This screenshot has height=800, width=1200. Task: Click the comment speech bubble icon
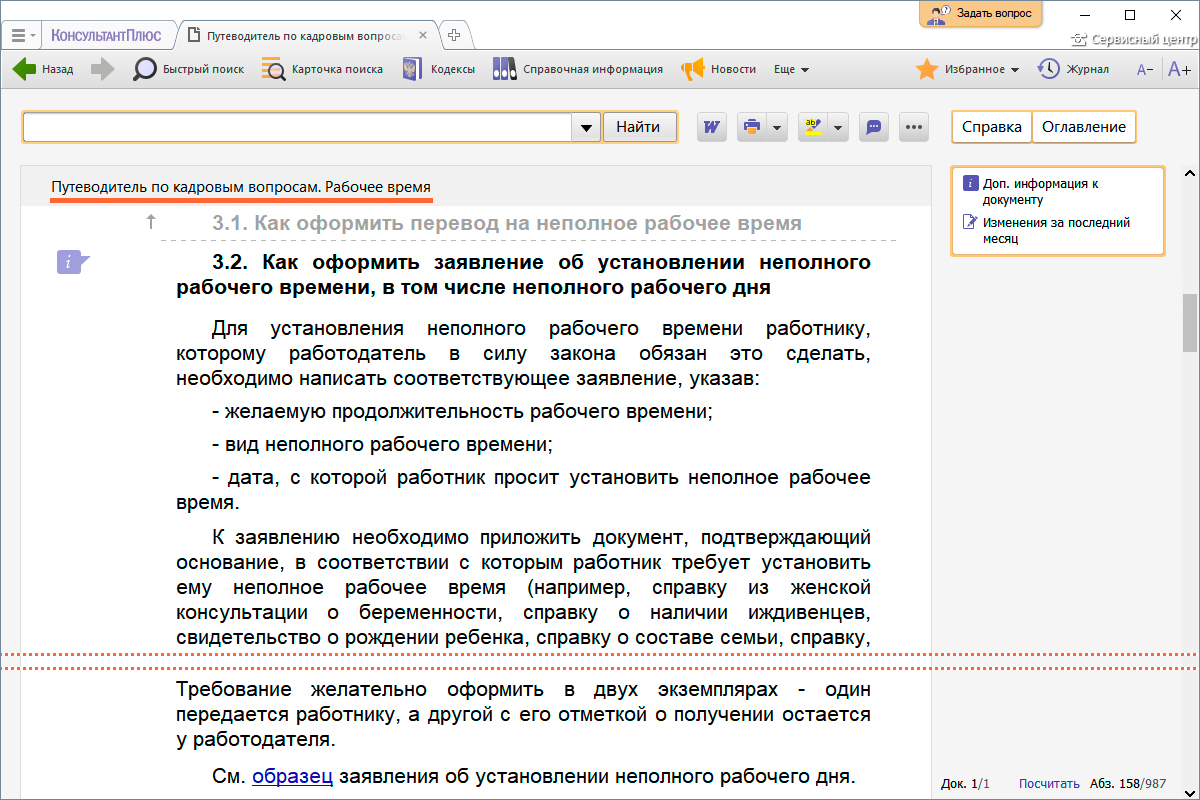tap(874, 127)
